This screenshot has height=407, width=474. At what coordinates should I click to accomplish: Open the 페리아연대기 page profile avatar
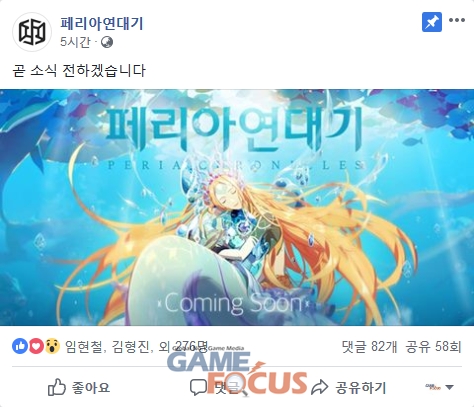[x=32, y=32]
